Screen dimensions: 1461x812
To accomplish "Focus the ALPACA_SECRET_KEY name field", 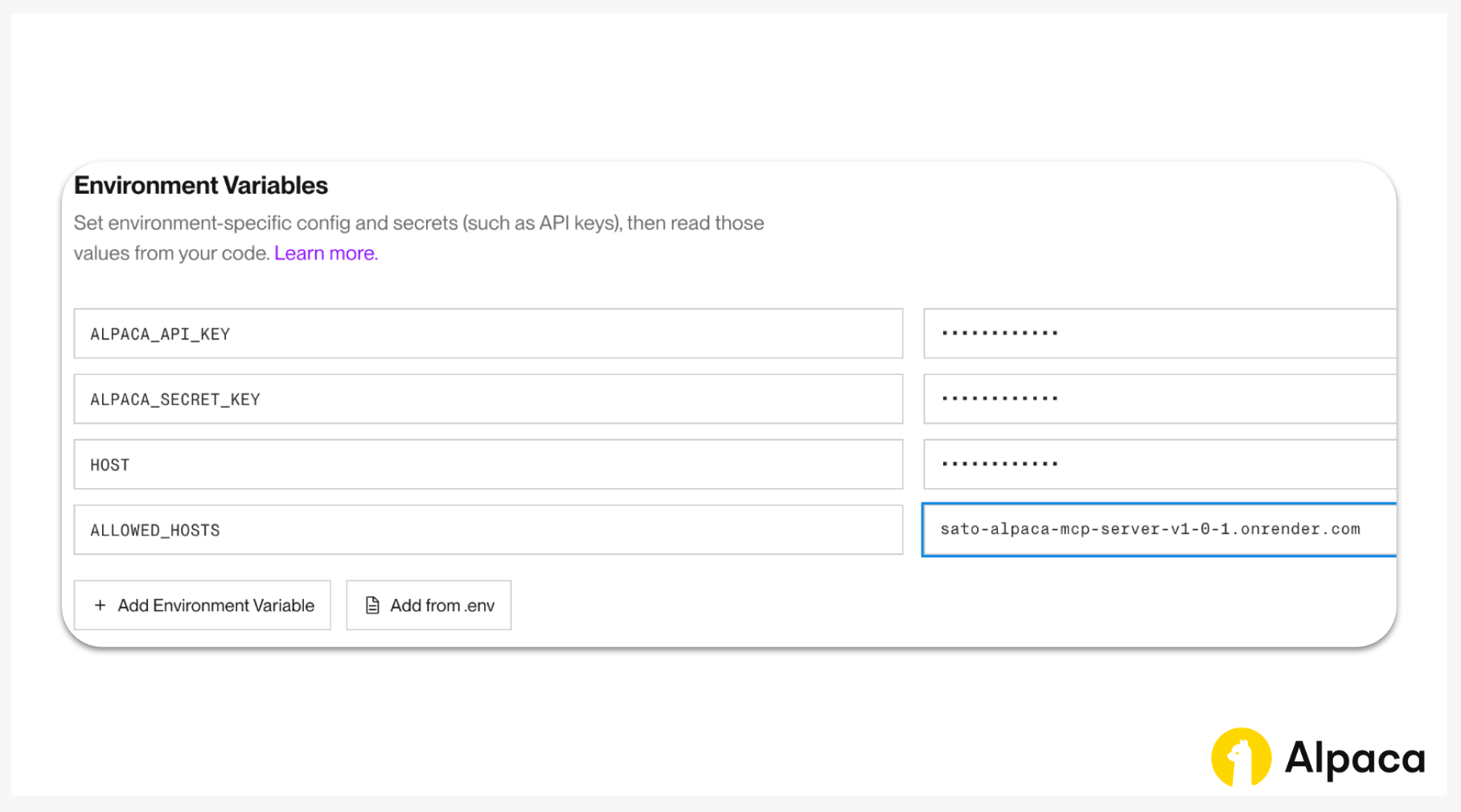I will (x=487, y=400).
